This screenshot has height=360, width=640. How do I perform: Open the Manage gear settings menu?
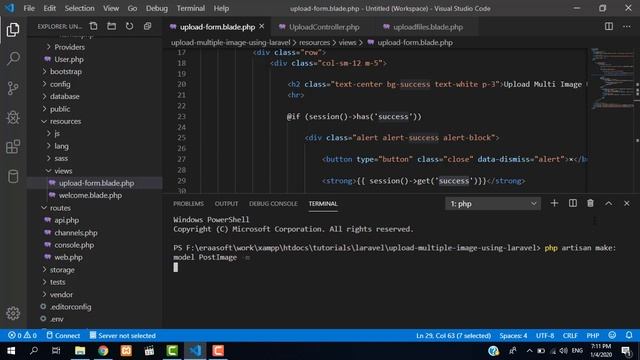coord(13,313)
